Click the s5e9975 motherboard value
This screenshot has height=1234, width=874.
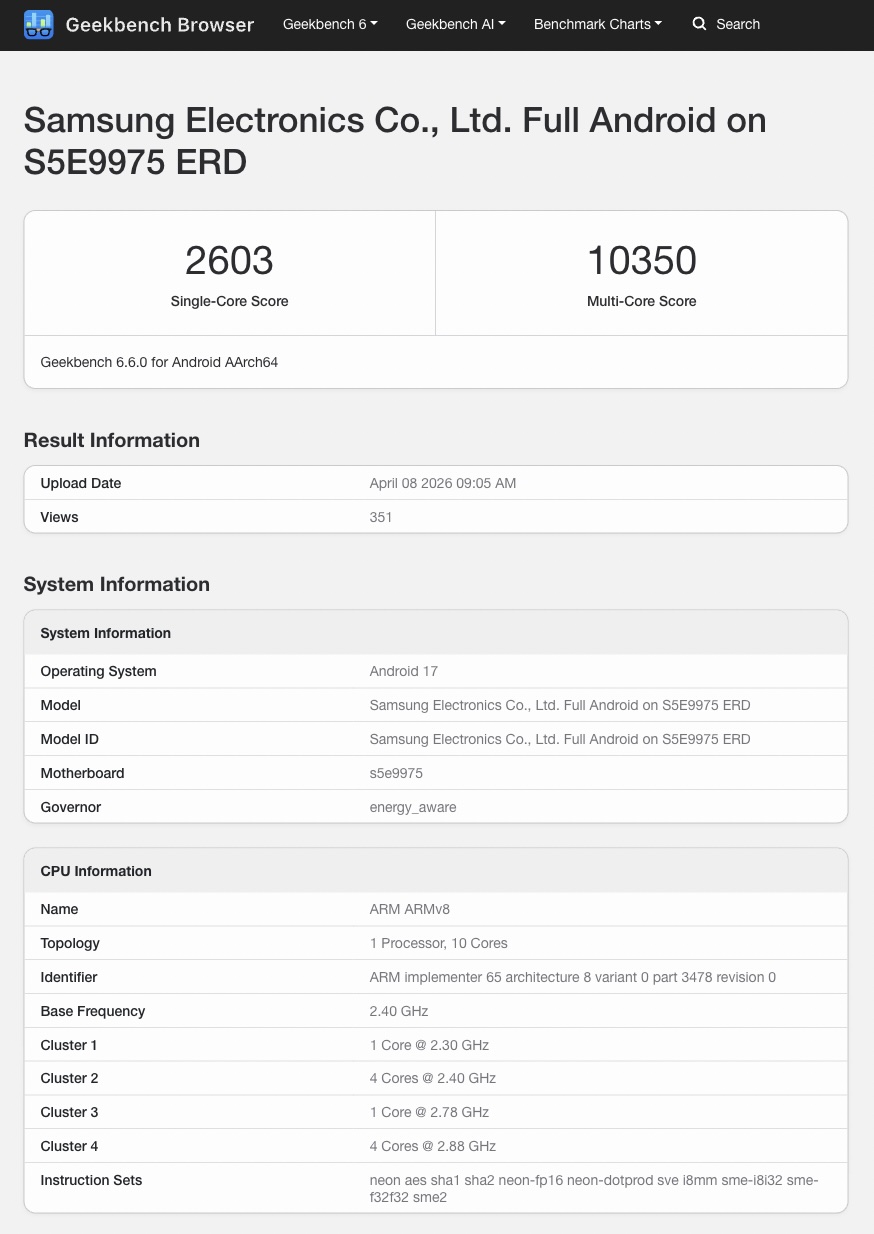pyautogui.click(x=396, y=773)
